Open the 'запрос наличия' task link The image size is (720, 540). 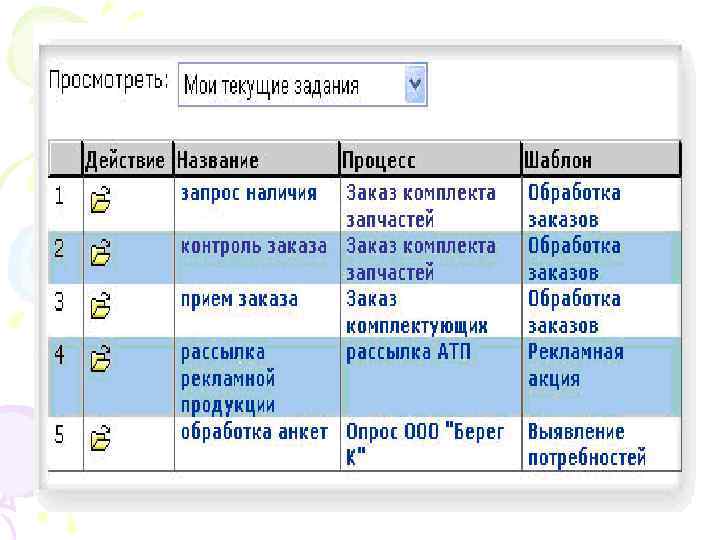[x=248, y=193]
